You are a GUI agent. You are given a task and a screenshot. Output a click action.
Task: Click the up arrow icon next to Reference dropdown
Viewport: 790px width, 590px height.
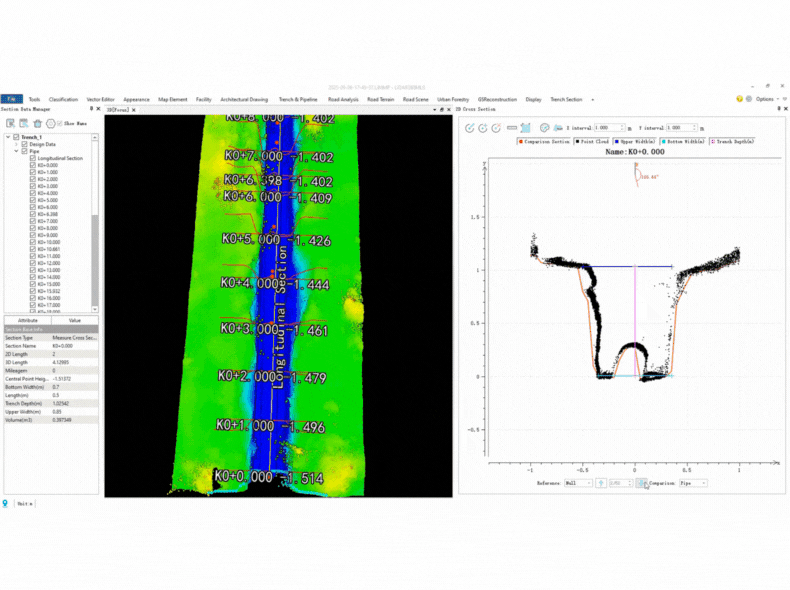[x=601, y=483]
